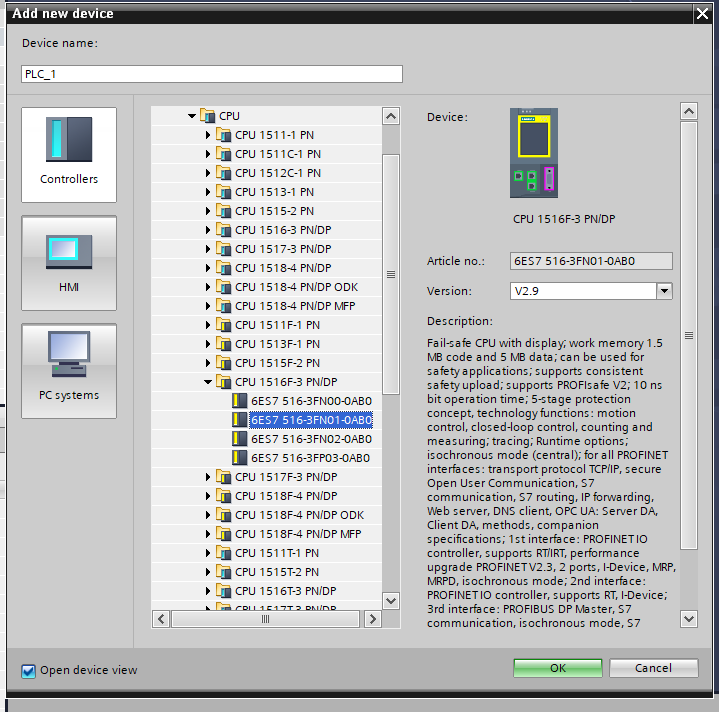
Task: Expand the CPU 1513-1 PN node
Action: (208, 192)
